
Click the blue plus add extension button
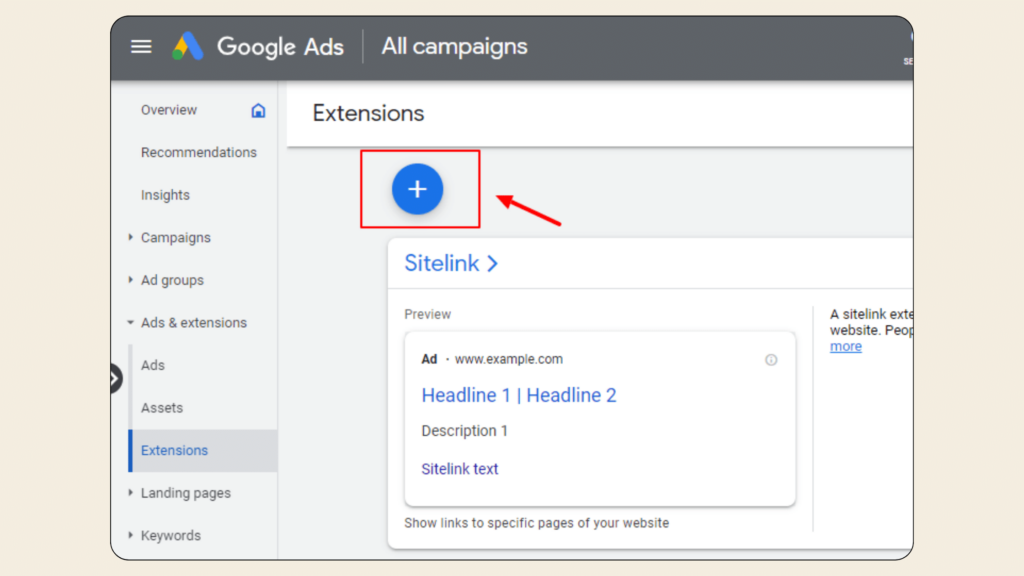click(x=417, y=189)
